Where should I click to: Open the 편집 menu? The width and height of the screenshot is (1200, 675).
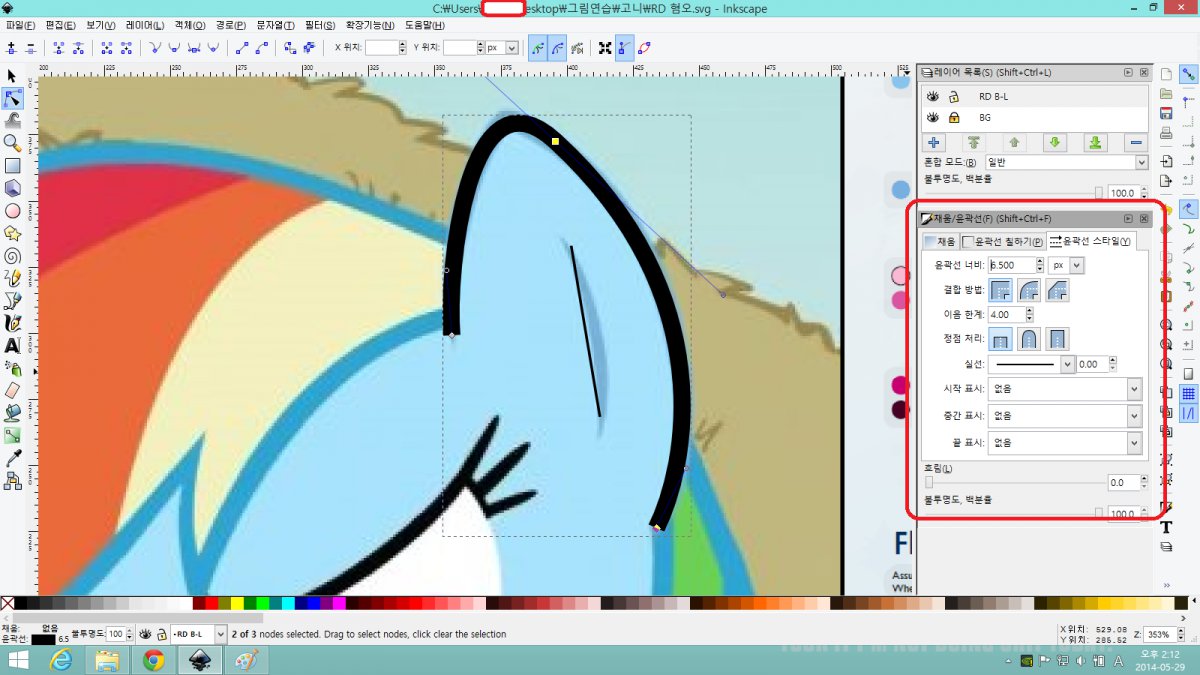pos(61,24)
